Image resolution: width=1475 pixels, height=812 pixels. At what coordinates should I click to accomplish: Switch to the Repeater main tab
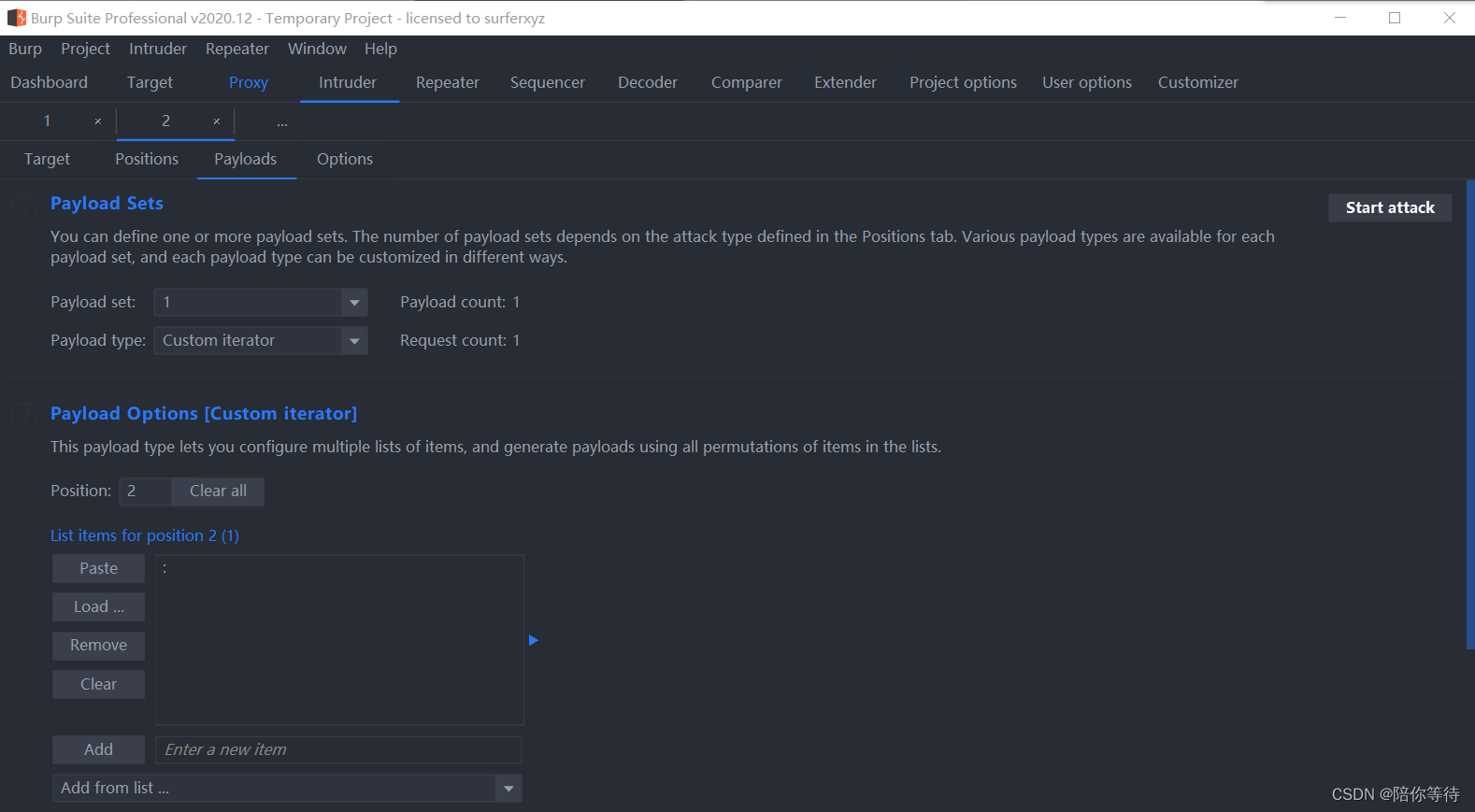448,82
